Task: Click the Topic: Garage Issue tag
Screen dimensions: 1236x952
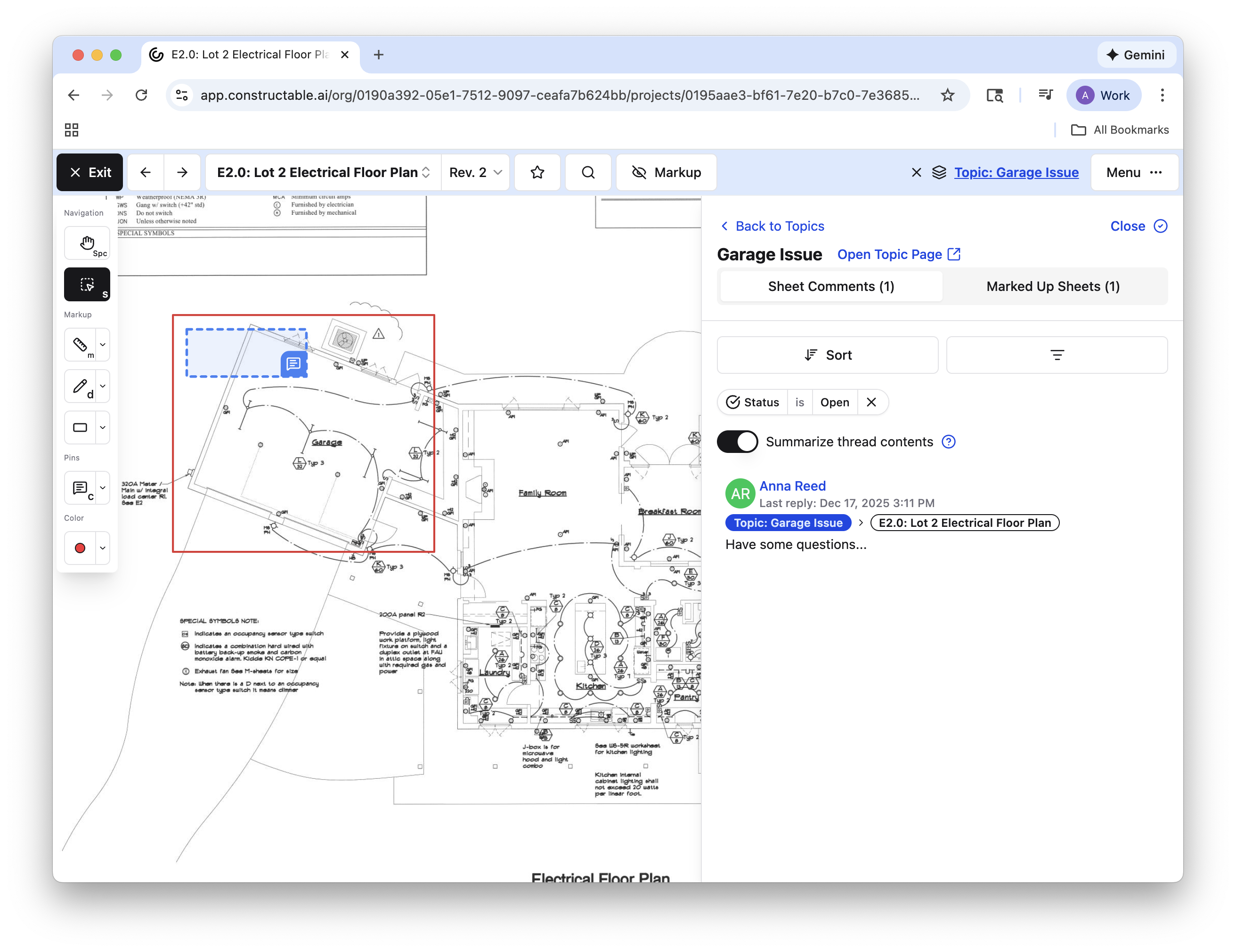Action: coord(788,523)
